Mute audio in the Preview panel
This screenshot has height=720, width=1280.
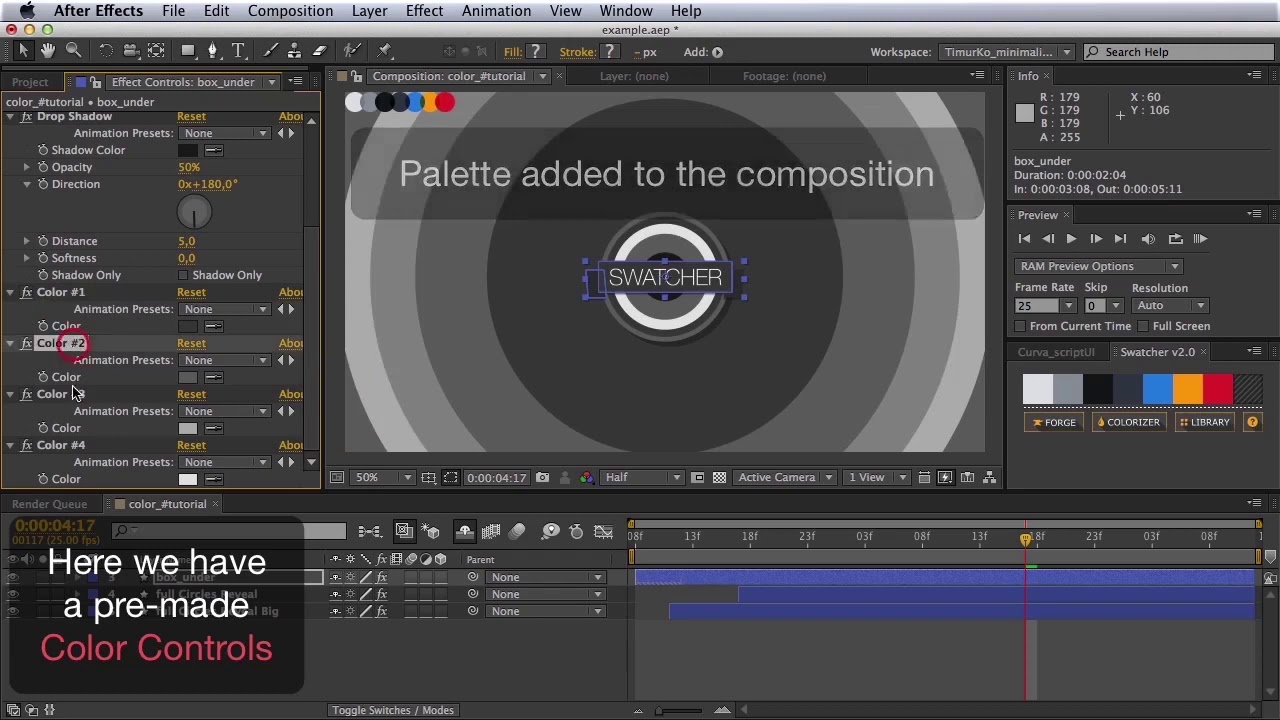1148,239
